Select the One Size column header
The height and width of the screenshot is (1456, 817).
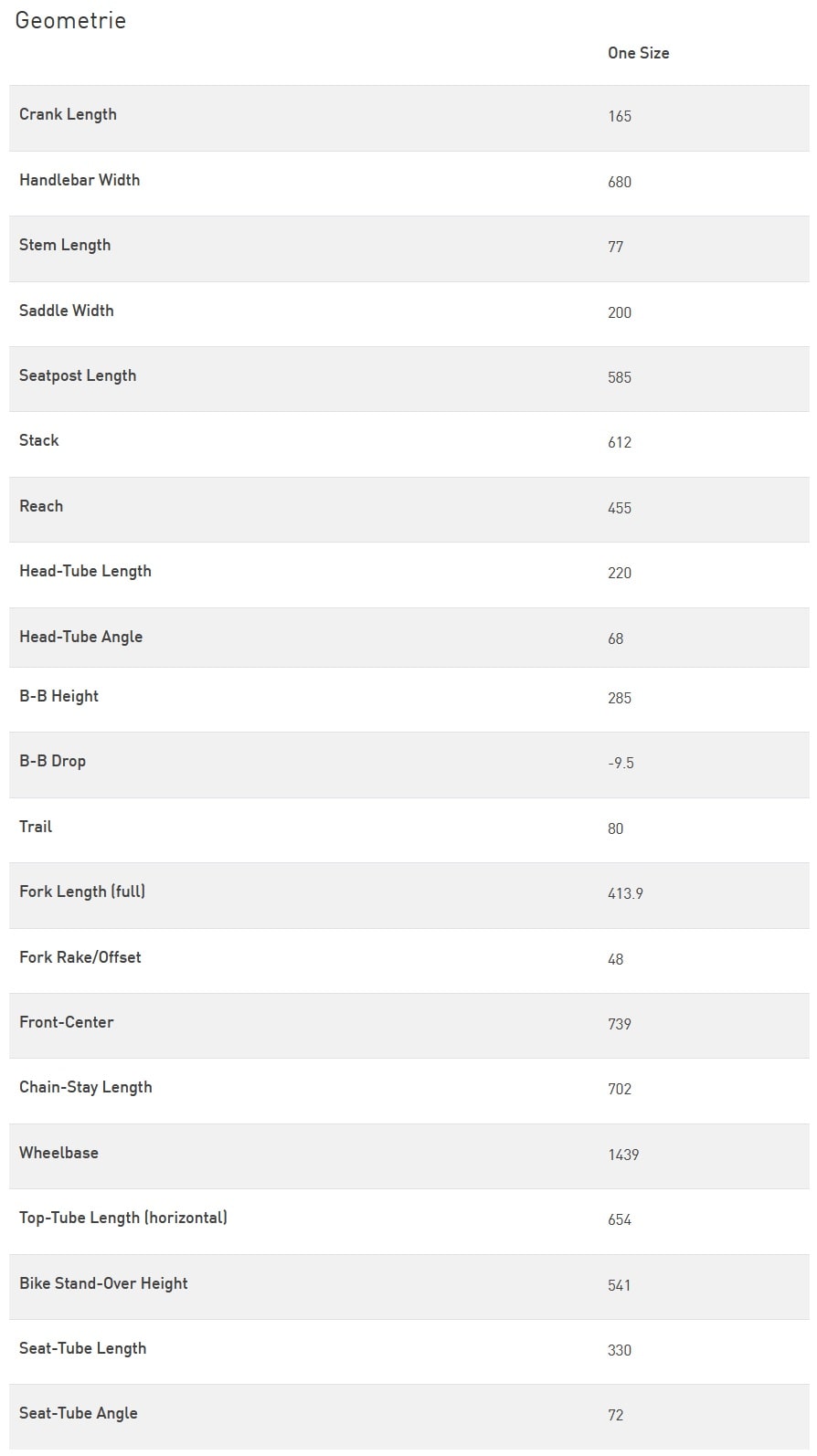coord(638,53)
